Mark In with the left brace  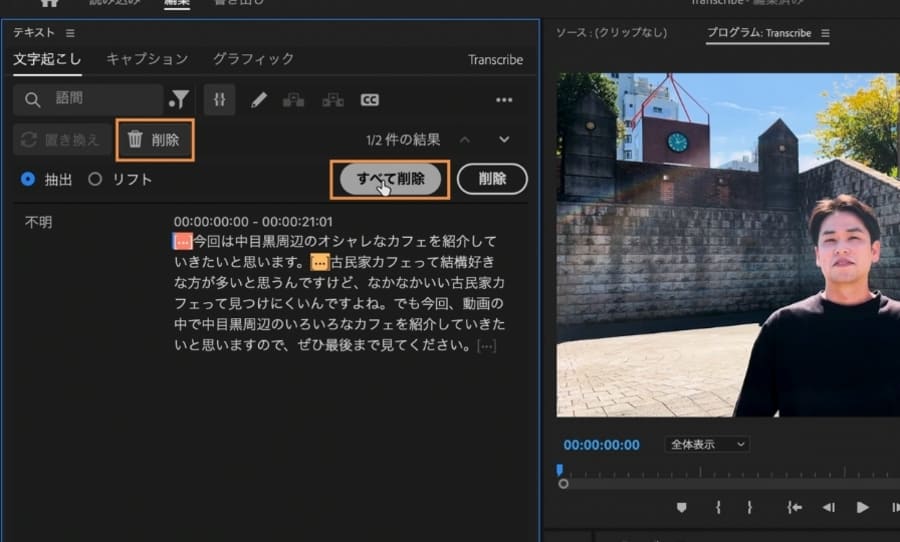(x=718, y=508)
